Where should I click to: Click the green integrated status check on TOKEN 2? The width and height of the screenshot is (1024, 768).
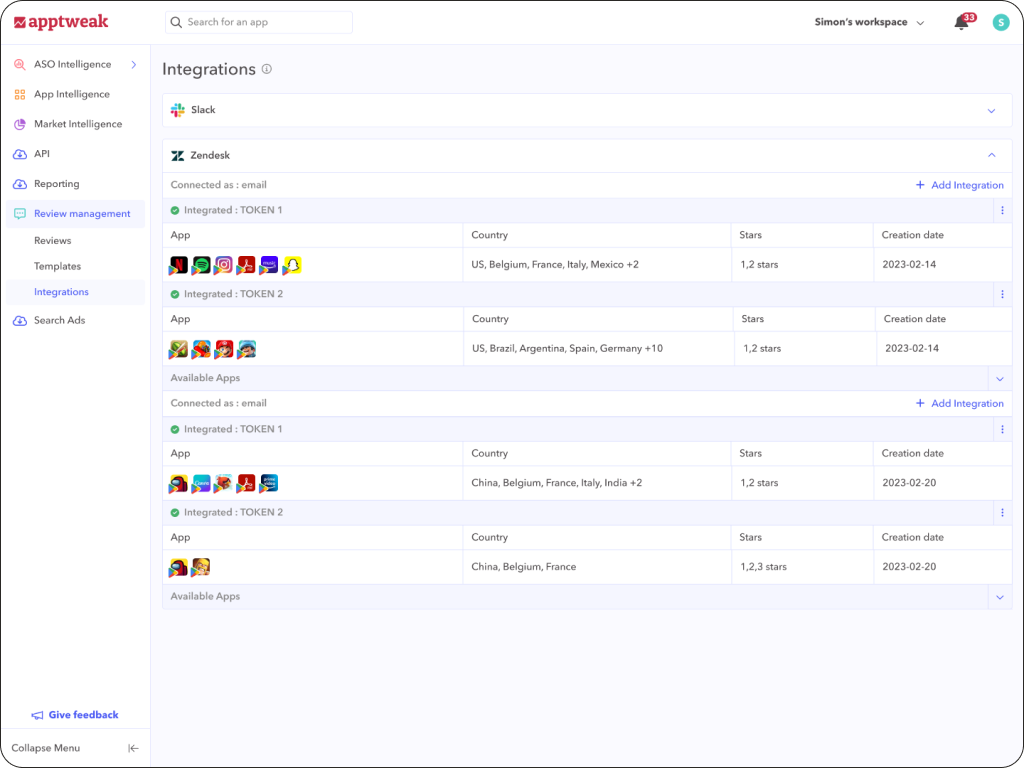175,294
